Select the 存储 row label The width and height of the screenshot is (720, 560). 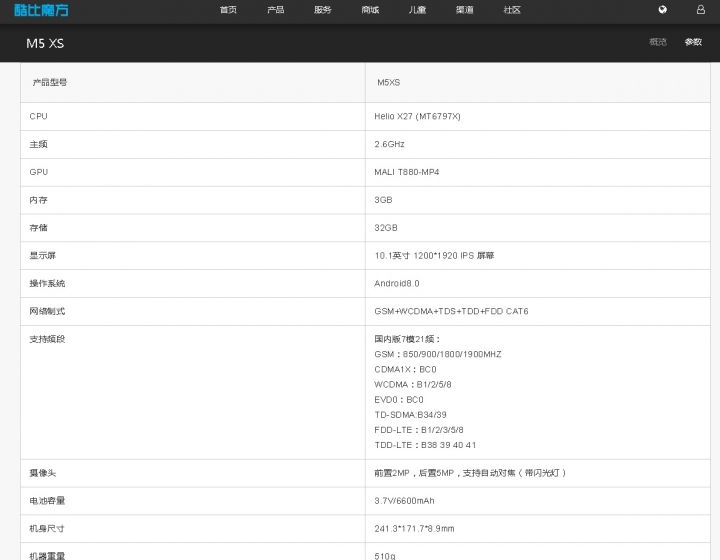coord(39,228)
